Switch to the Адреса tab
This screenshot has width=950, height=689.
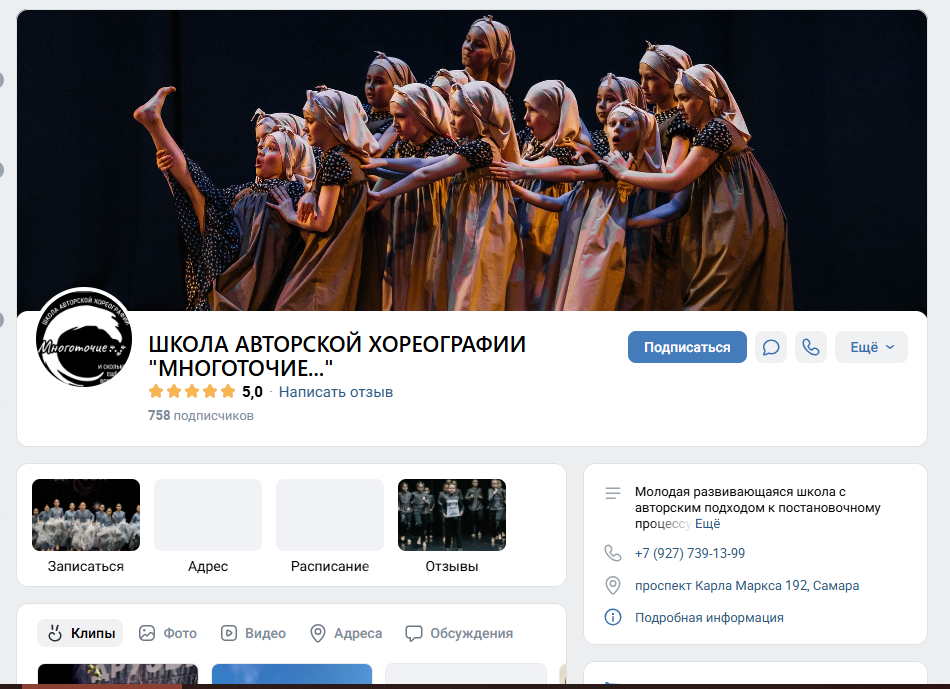coord(345,633)
